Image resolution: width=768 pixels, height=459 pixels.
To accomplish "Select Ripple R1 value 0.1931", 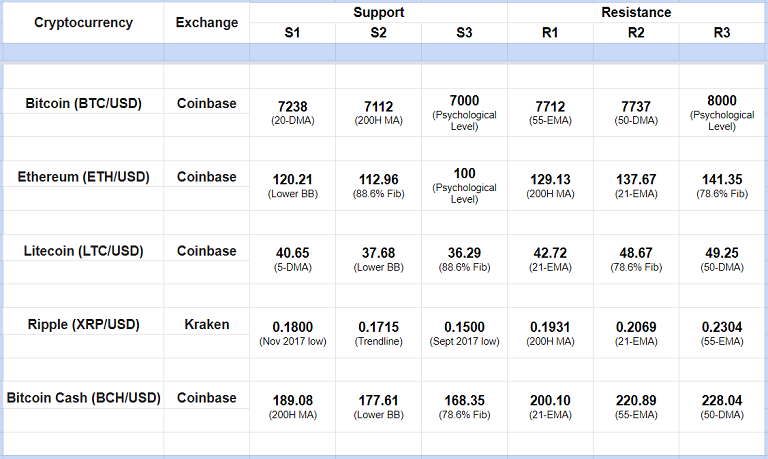I will (x=550, y=327).
